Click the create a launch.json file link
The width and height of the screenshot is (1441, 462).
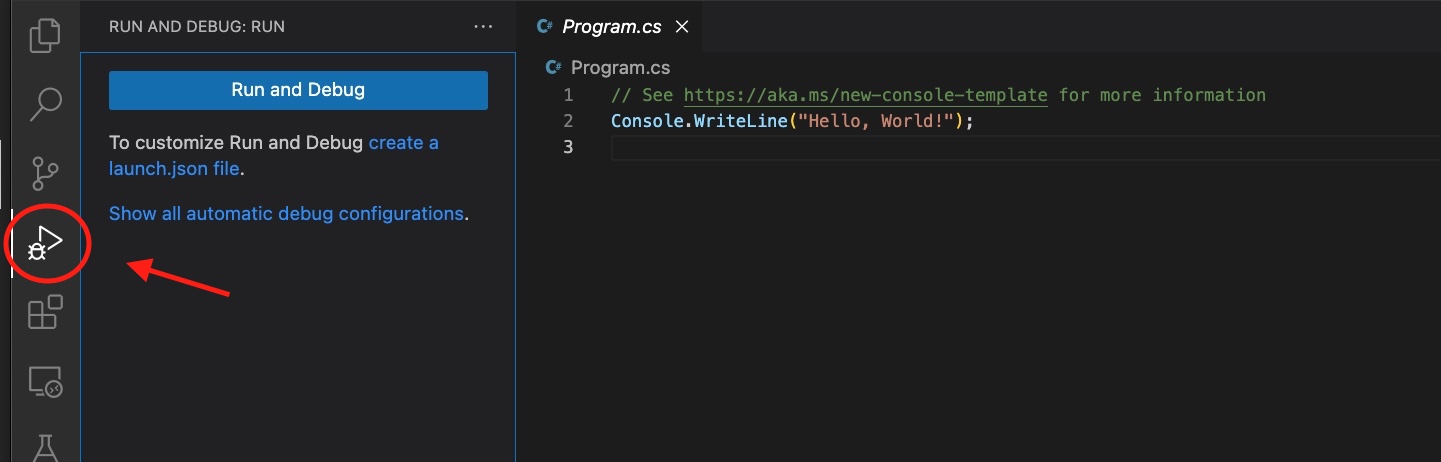tap(274, 156)
